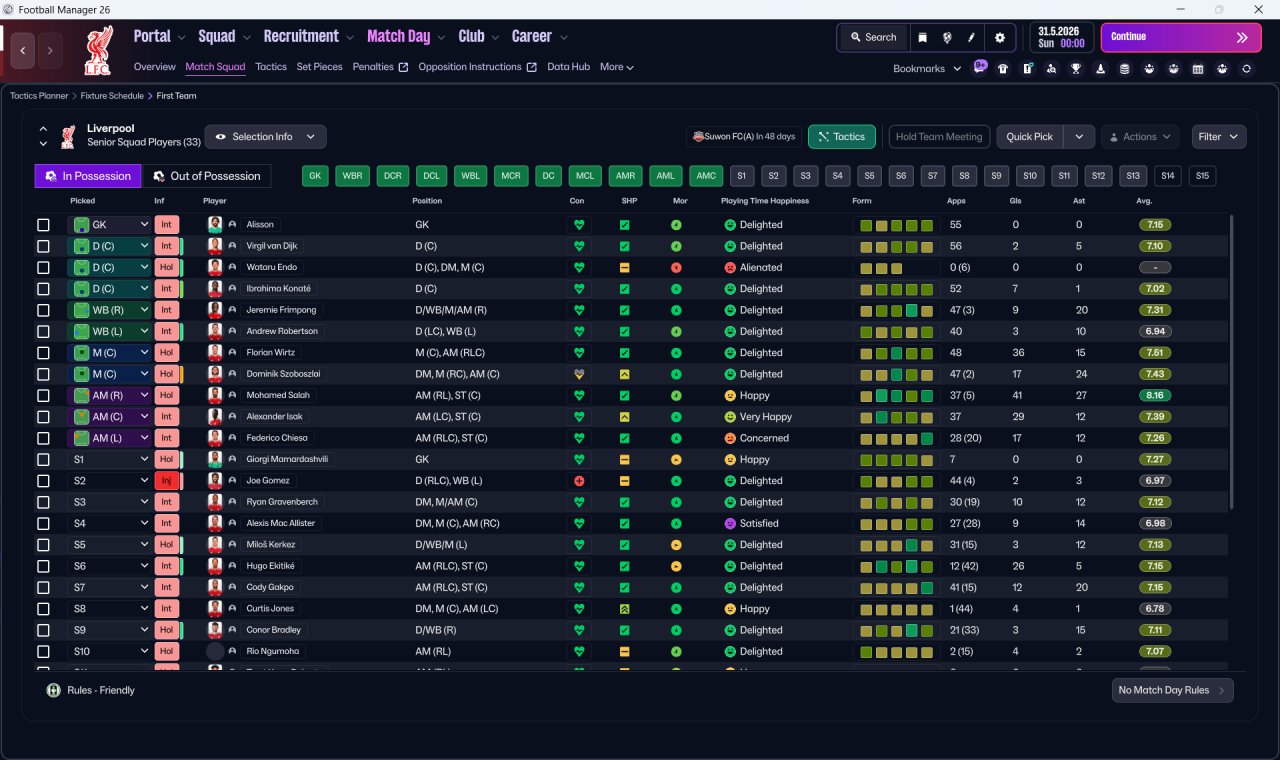The width and height of the screenshot is (1280, 760).
Task: Click the Continue button
Action: pyautogui.click(x=1181, y=37)
